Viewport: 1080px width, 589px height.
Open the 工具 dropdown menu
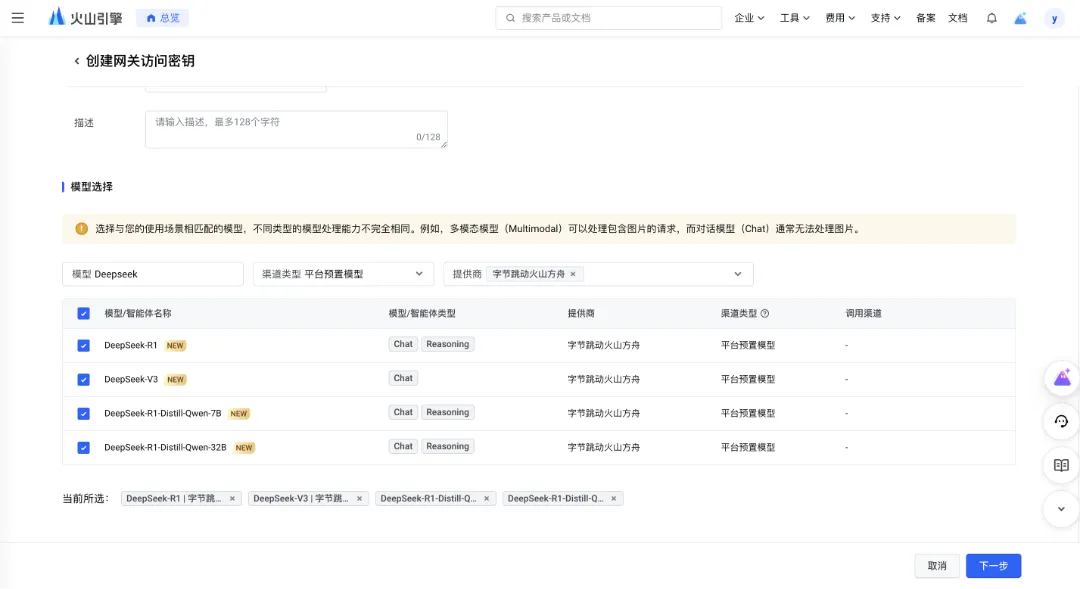(794, 18)
